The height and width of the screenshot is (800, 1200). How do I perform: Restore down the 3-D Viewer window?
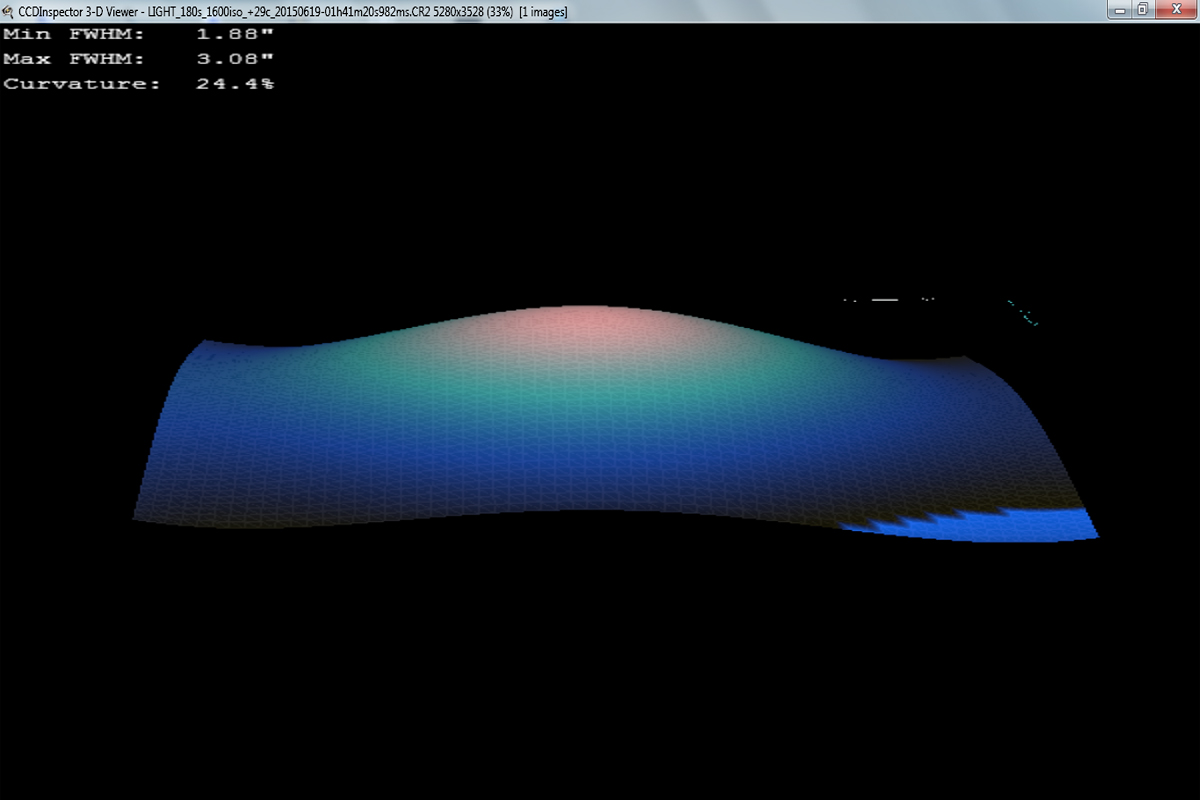1144,9
